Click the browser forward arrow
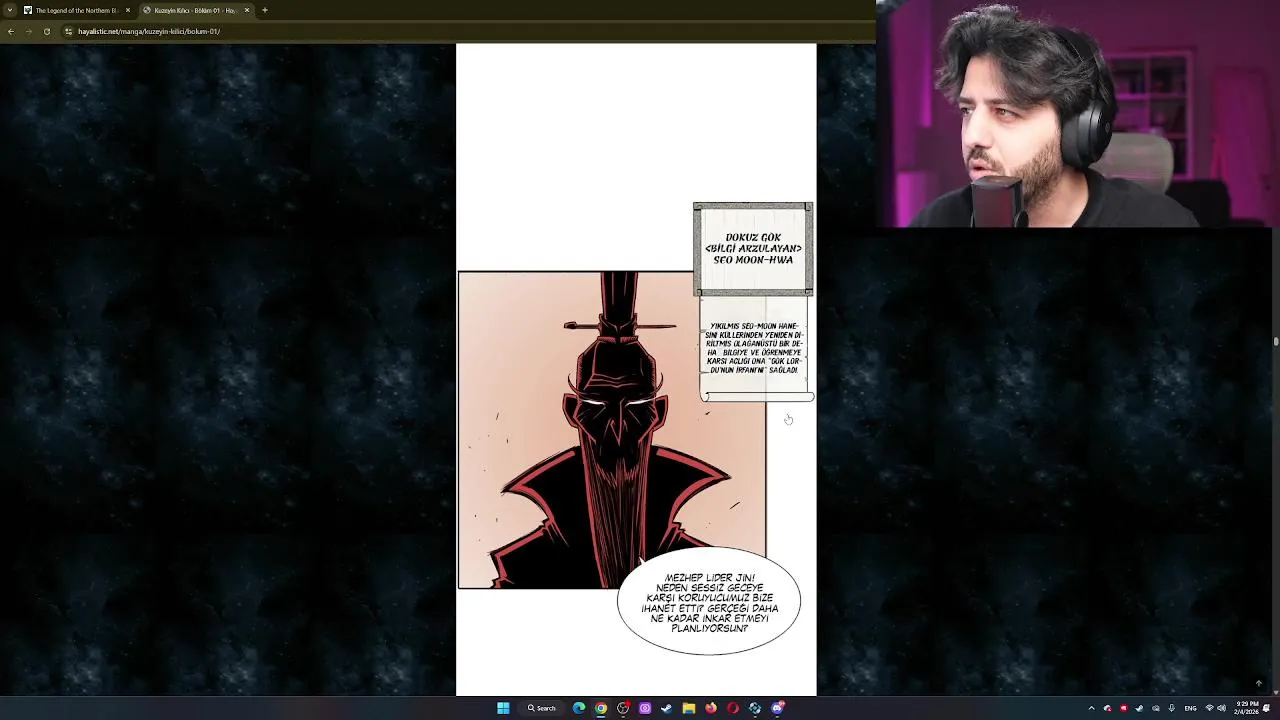Screen dimensions: 1280x720 point(28,31)
